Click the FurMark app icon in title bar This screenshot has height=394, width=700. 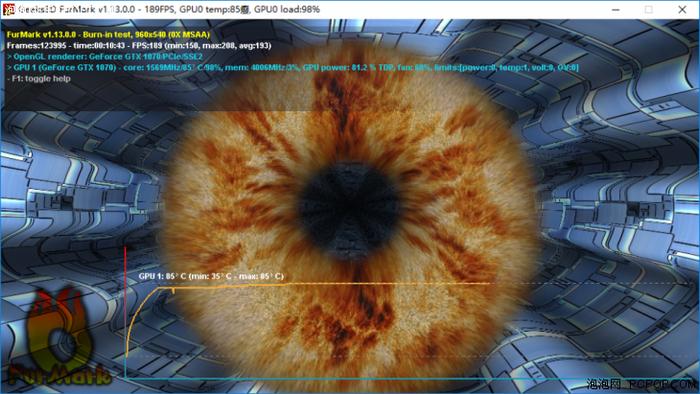tap(8, 9)
